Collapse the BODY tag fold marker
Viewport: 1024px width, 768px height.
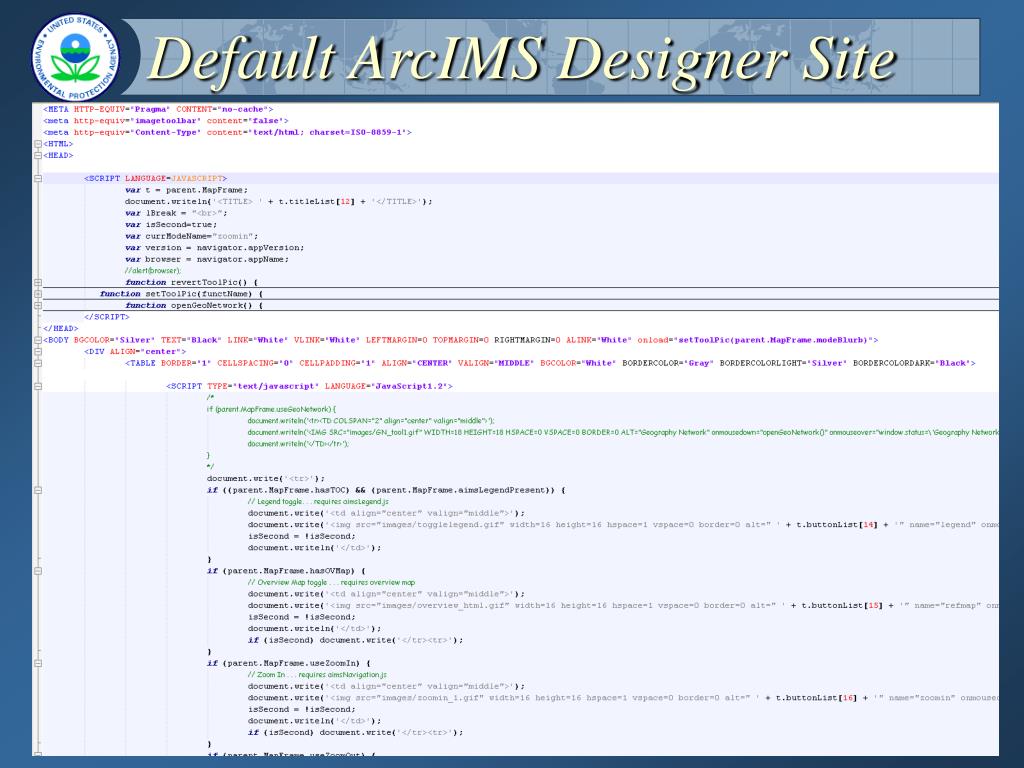point(38,340)
